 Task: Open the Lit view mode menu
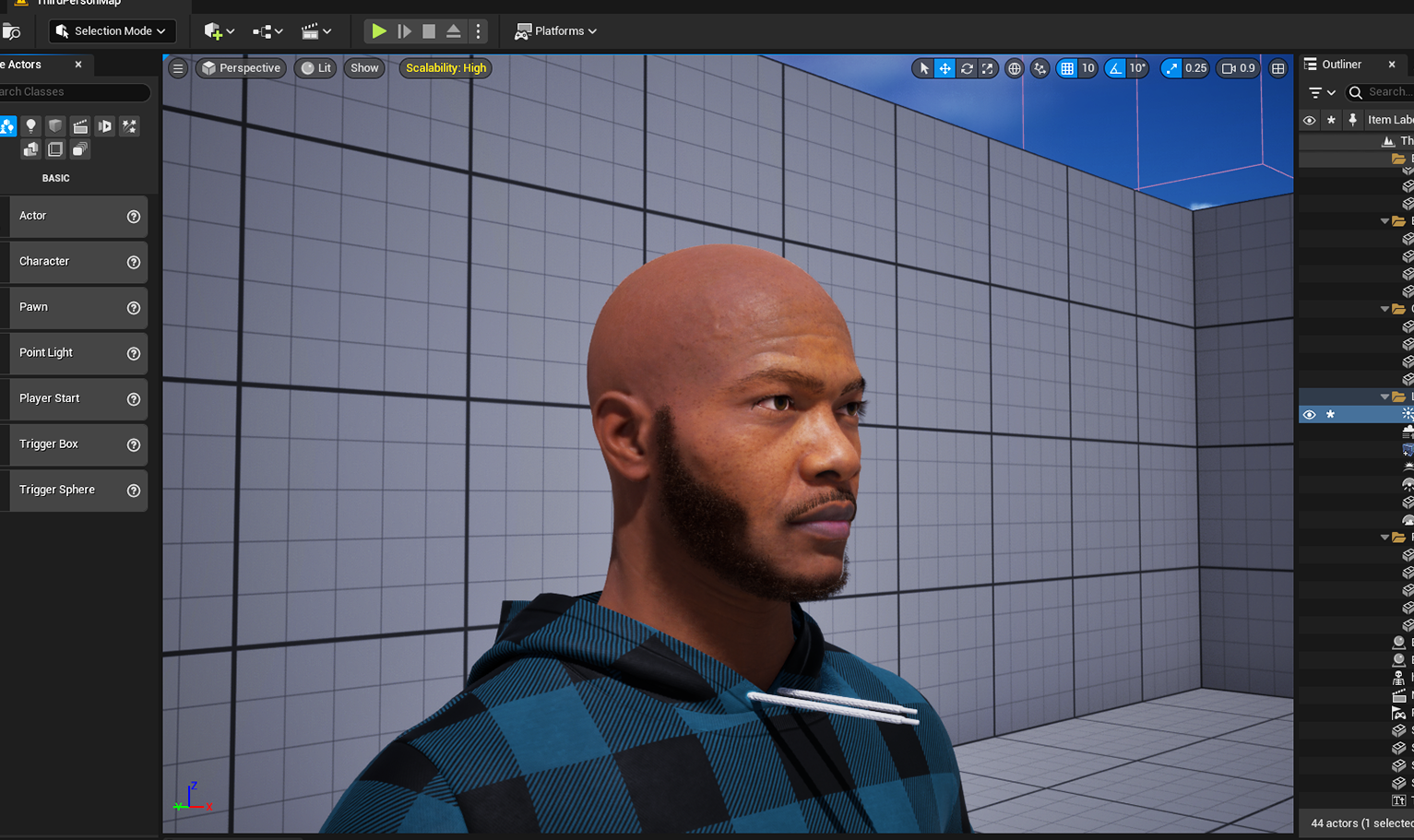(316, 68)
